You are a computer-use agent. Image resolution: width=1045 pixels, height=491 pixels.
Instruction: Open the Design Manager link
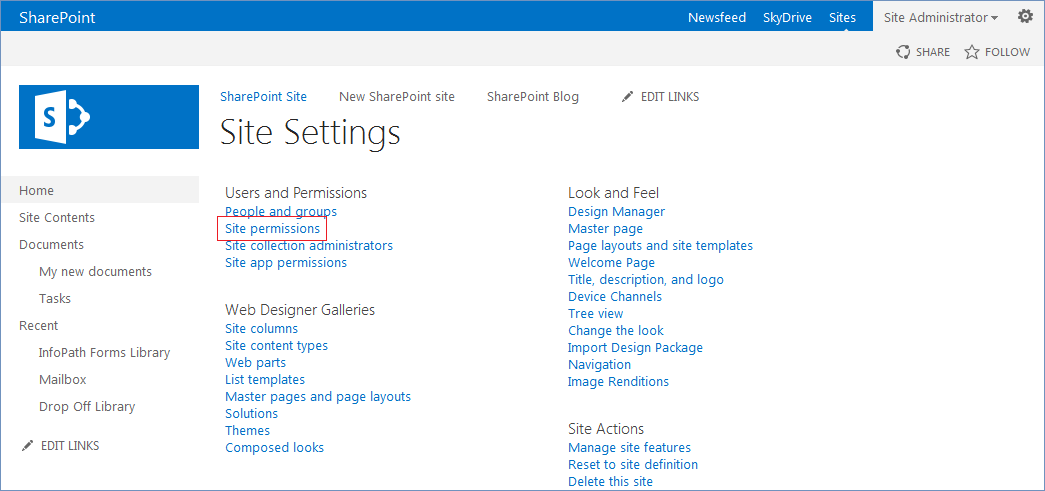point(616,212)
